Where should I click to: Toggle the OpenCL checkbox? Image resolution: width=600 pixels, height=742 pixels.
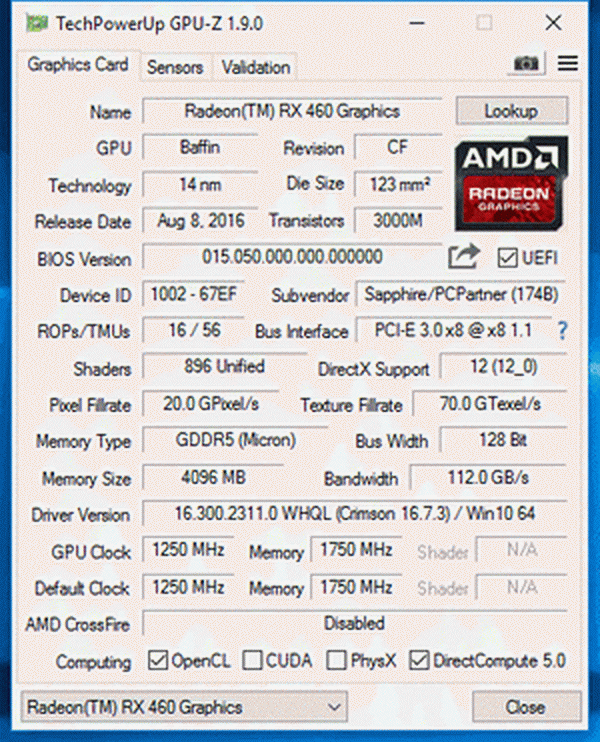157,660
